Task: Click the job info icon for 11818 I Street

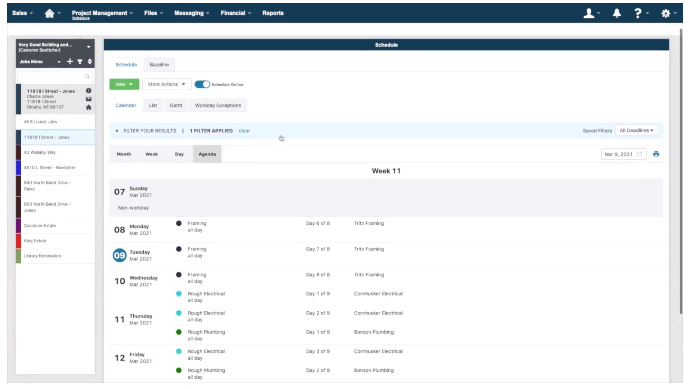Action: pyautogui.click(x=88, y=91)
